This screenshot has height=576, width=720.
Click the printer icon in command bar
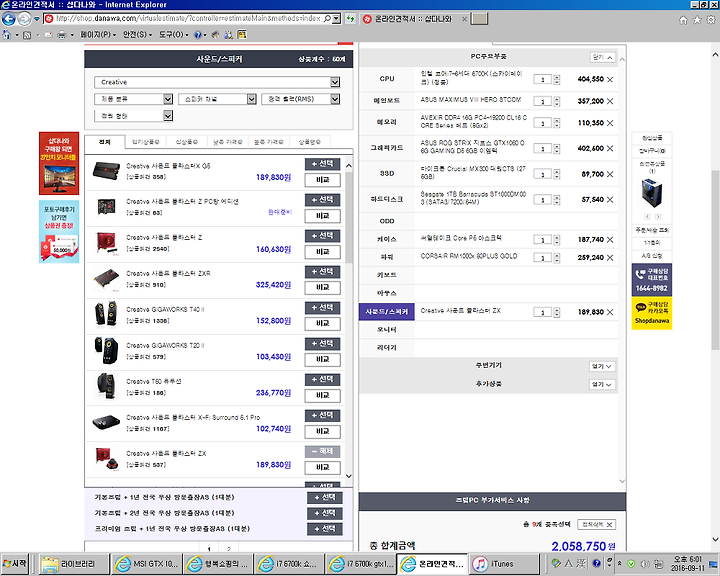click(62, 35)
